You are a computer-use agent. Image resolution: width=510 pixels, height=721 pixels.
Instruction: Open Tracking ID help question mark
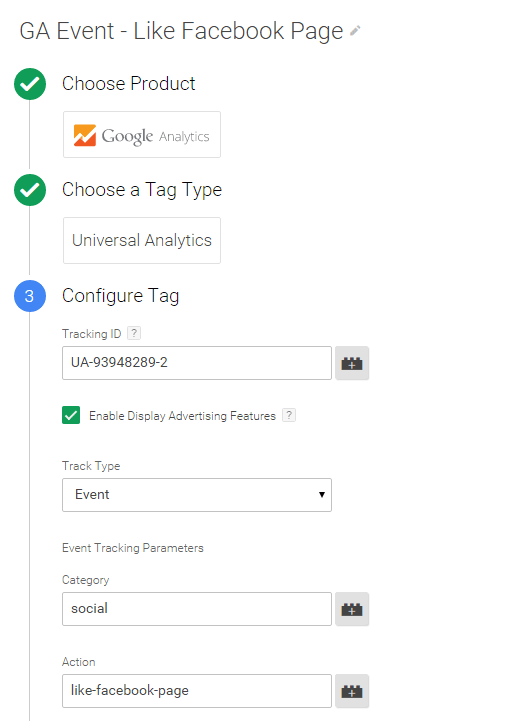pyautogui.click(x=134, y=333)
